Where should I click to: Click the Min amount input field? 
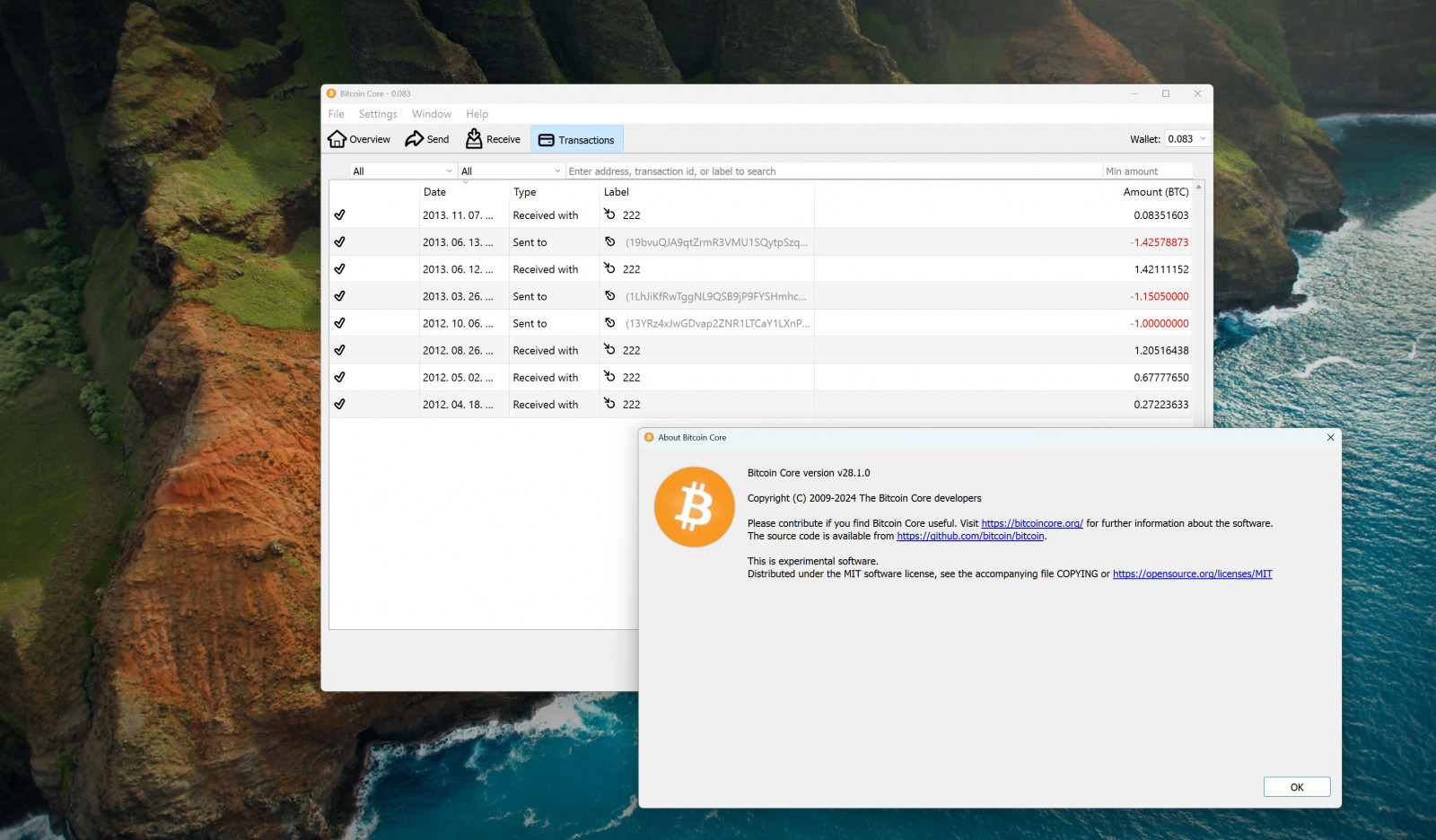point(1146,171)
